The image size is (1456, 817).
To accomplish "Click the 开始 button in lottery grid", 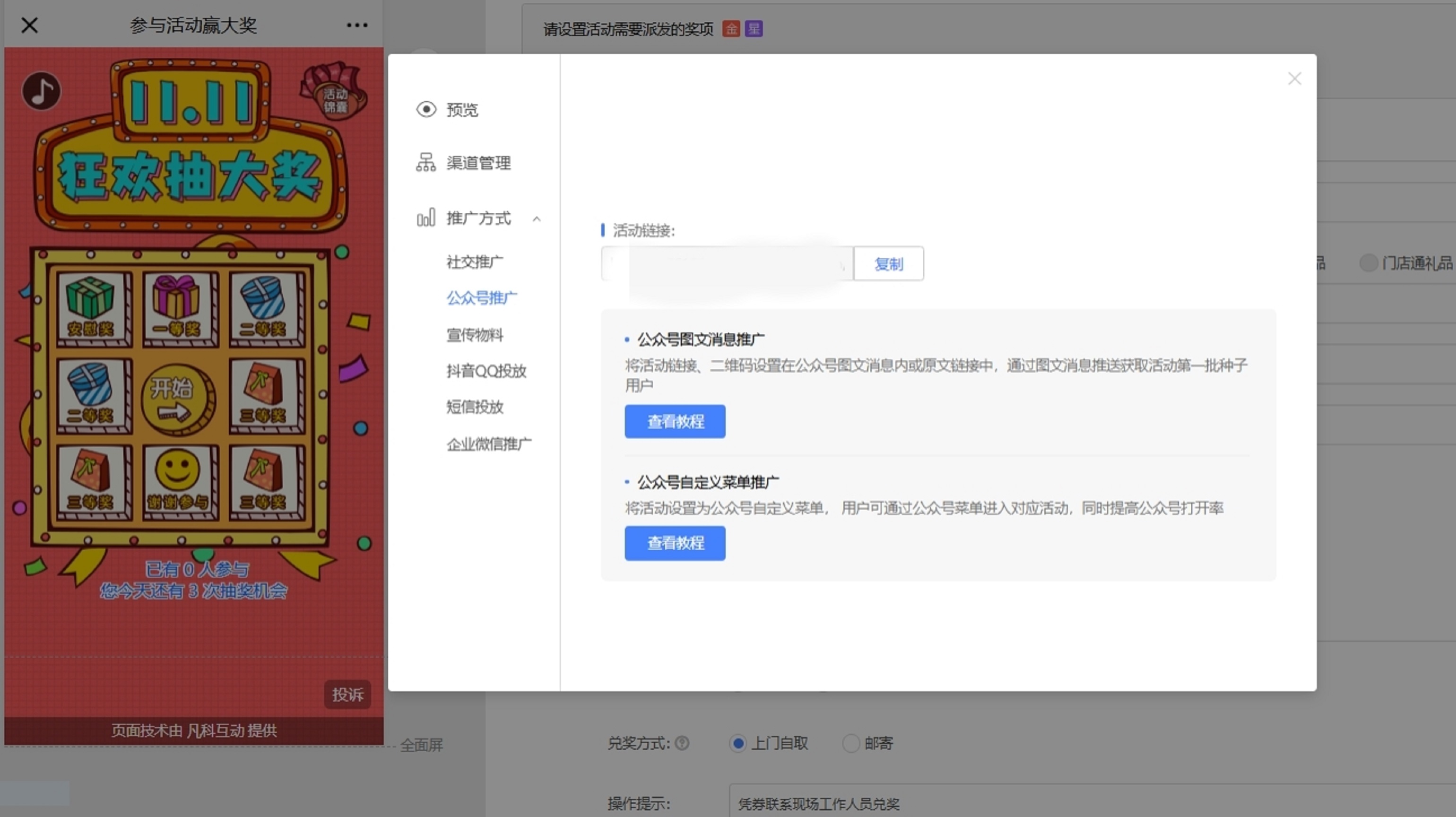I will click(177, 399).
